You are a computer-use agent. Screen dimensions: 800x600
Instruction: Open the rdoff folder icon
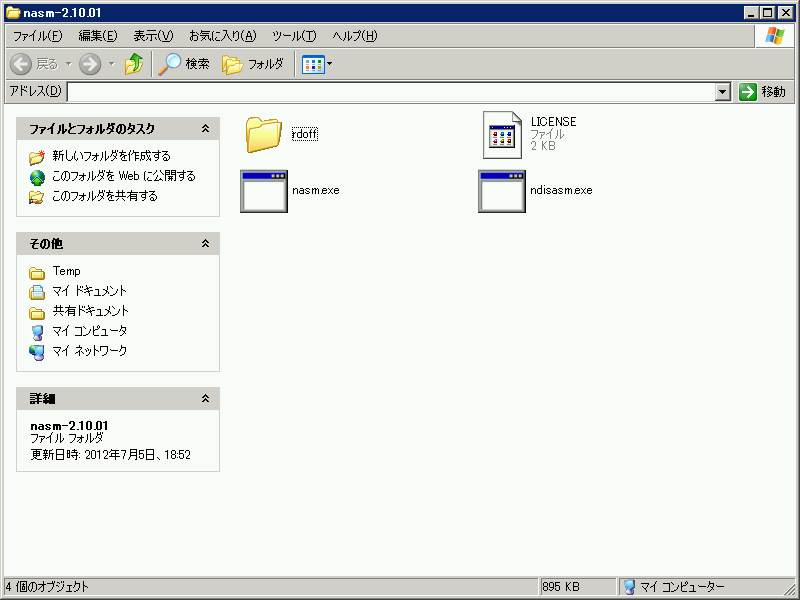click(x=263, y=134)
